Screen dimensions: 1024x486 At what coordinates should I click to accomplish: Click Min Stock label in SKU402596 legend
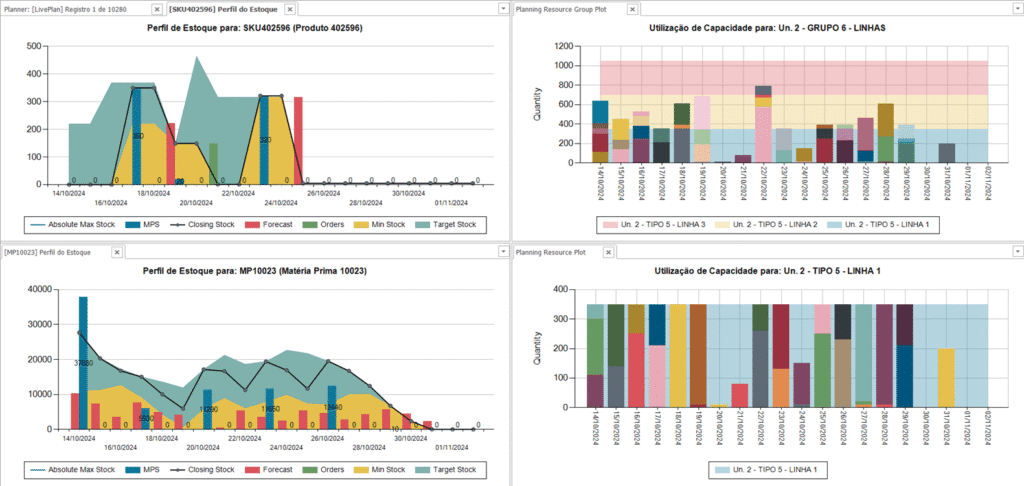point(393,225)
